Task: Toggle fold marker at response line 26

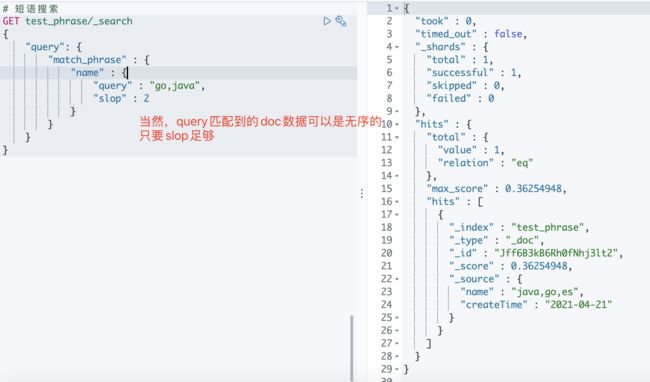Action: [x=397, y=331]
